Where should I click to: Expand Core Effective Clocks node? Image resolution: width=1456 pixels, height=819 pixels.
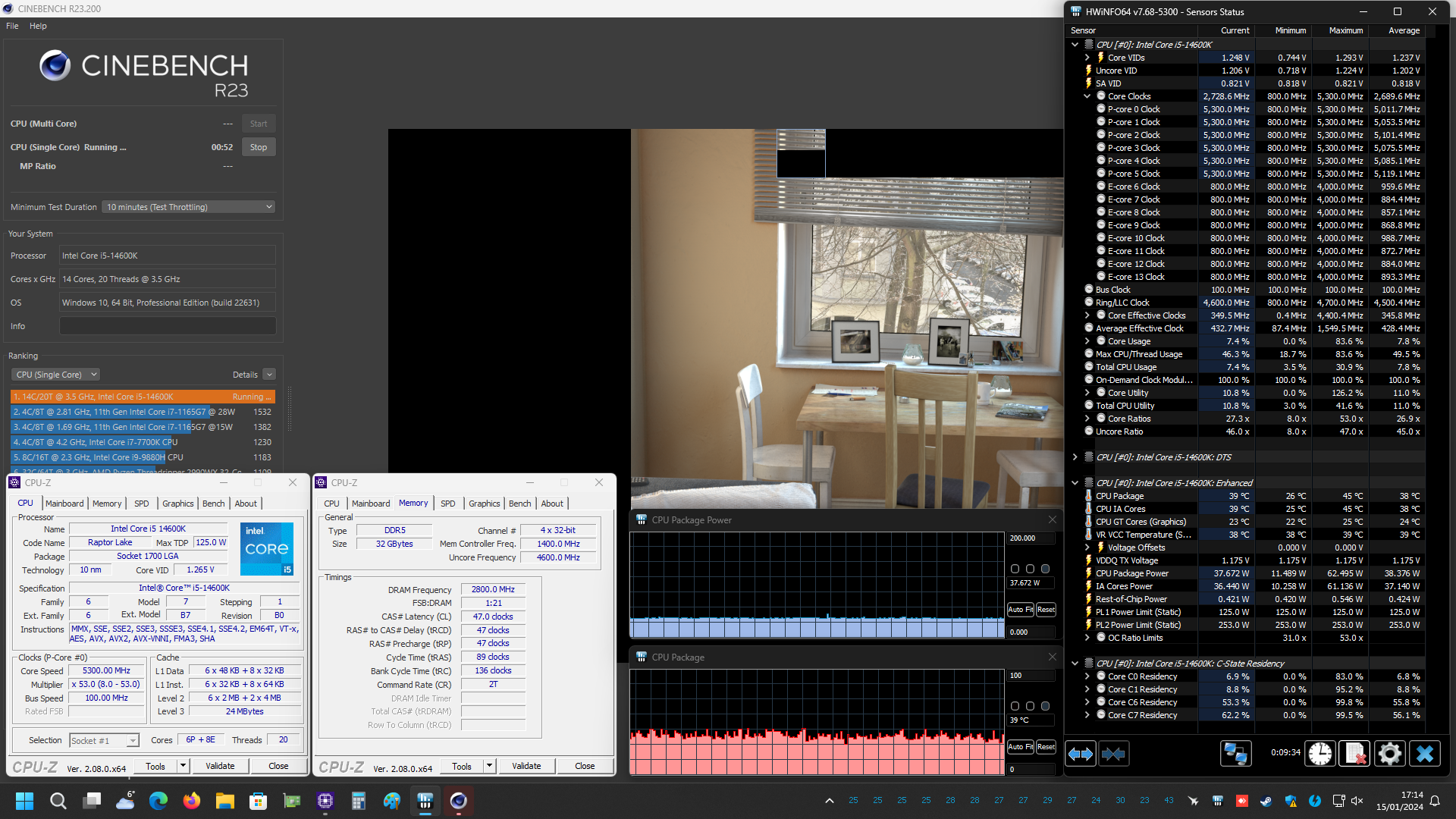click(x=1087, y=315)
